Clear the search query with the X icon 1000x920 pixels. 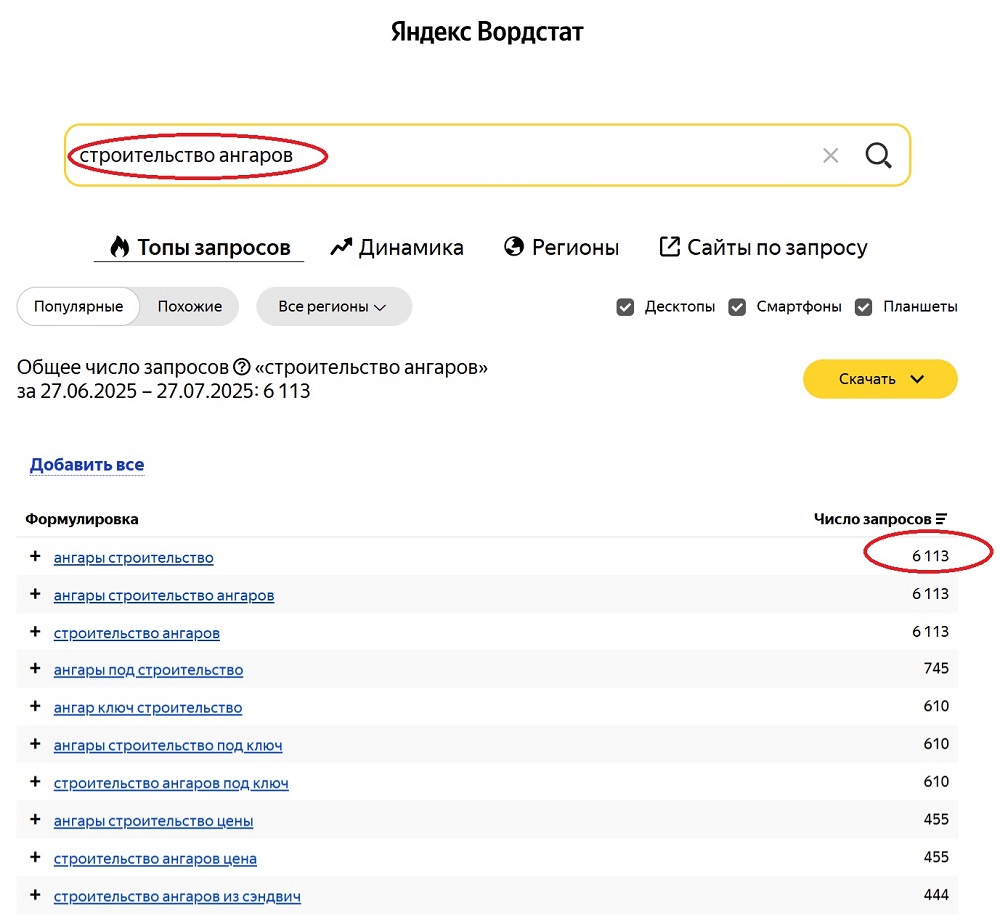point(830,155)
